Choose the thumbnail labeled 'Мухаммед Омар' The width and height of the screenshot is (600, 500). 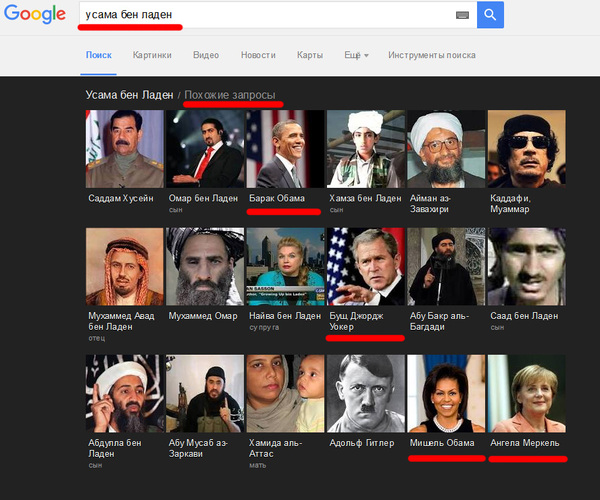[x=205, y=267]
